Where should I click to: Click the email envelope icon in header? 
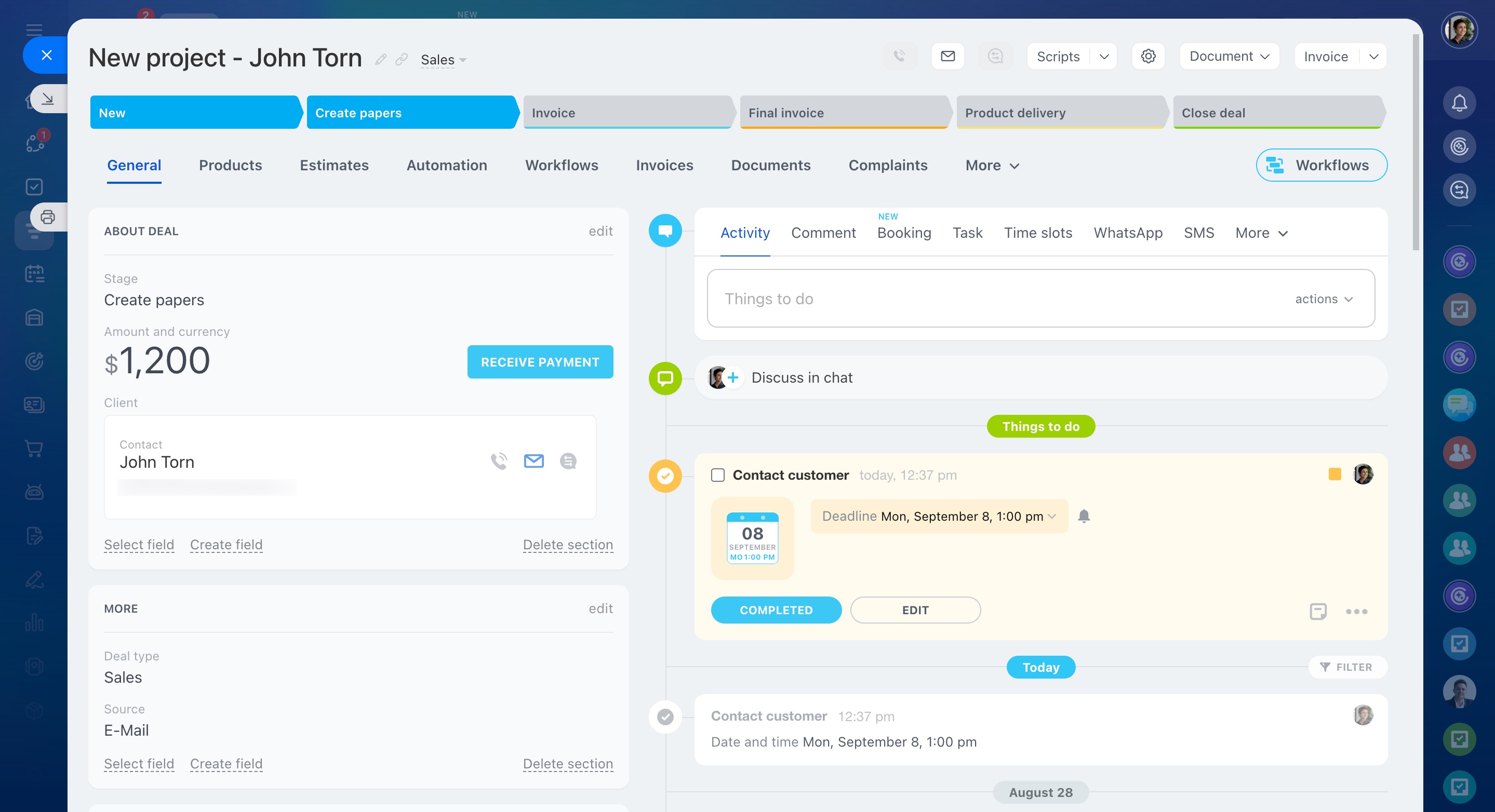[947, 56]
